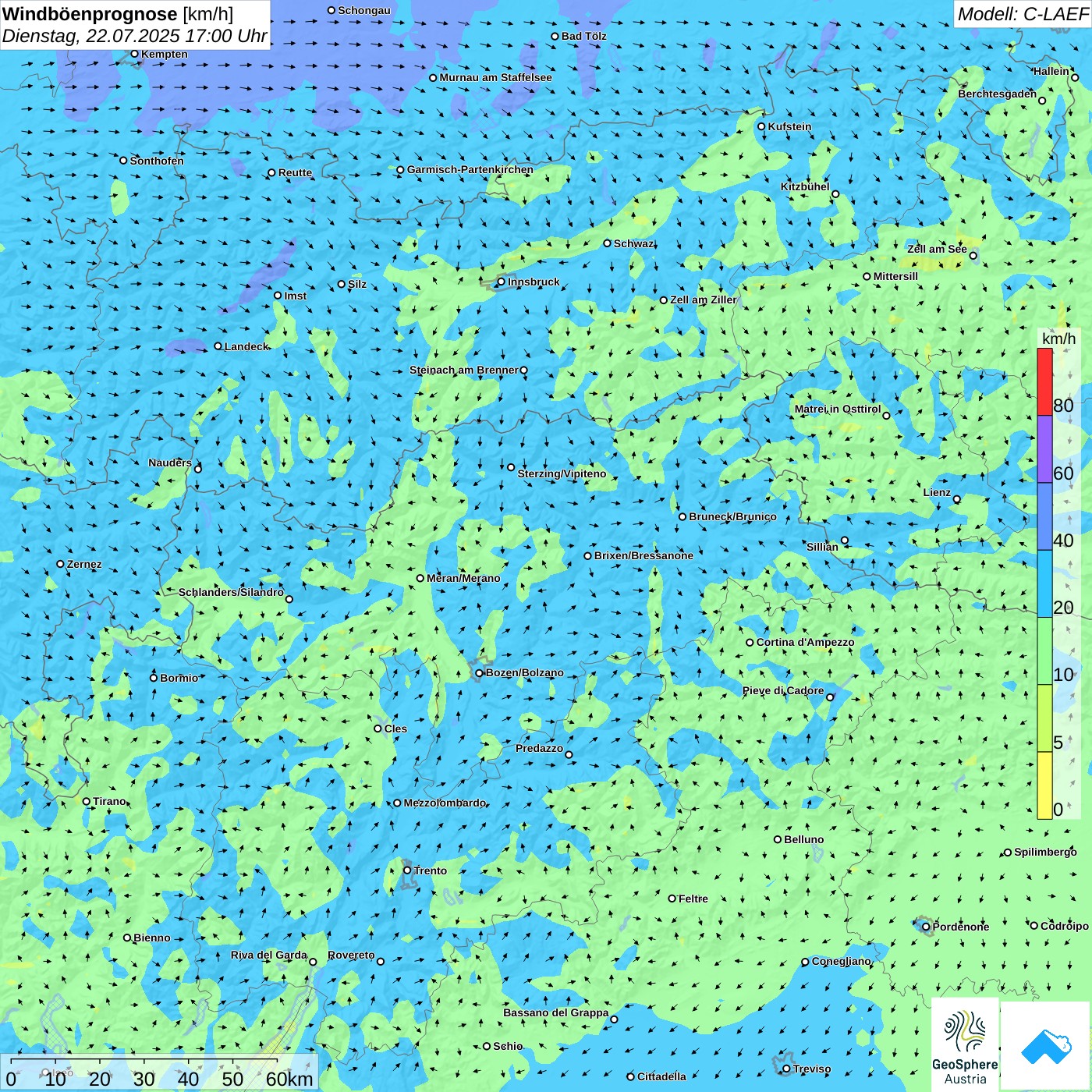Click the Conegliano label
This screenshot has height=1092, width=1092.
(842, 961)
